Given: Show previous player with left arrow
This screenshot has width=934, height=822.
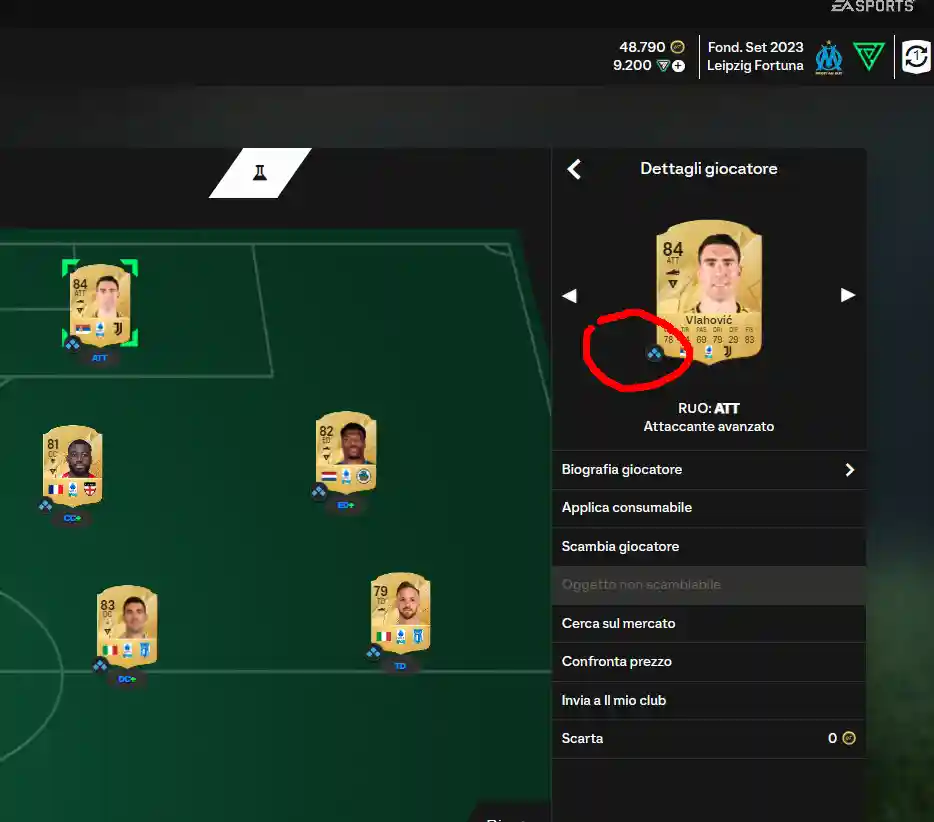Looking at the screenshot, I should pos(569,295).
